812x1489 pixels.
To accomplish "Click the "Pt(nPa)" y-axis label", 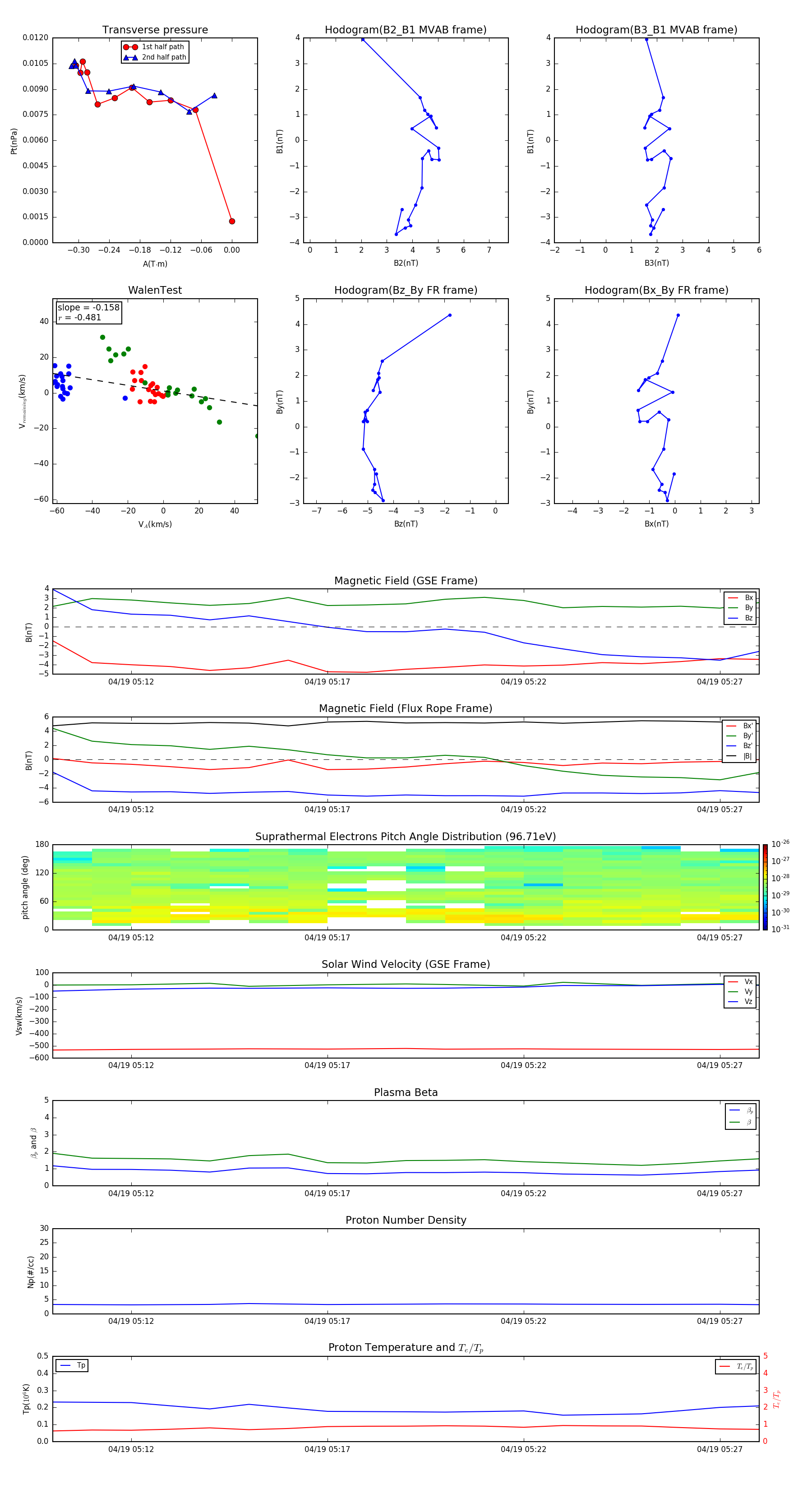I will tap(14, 141).
